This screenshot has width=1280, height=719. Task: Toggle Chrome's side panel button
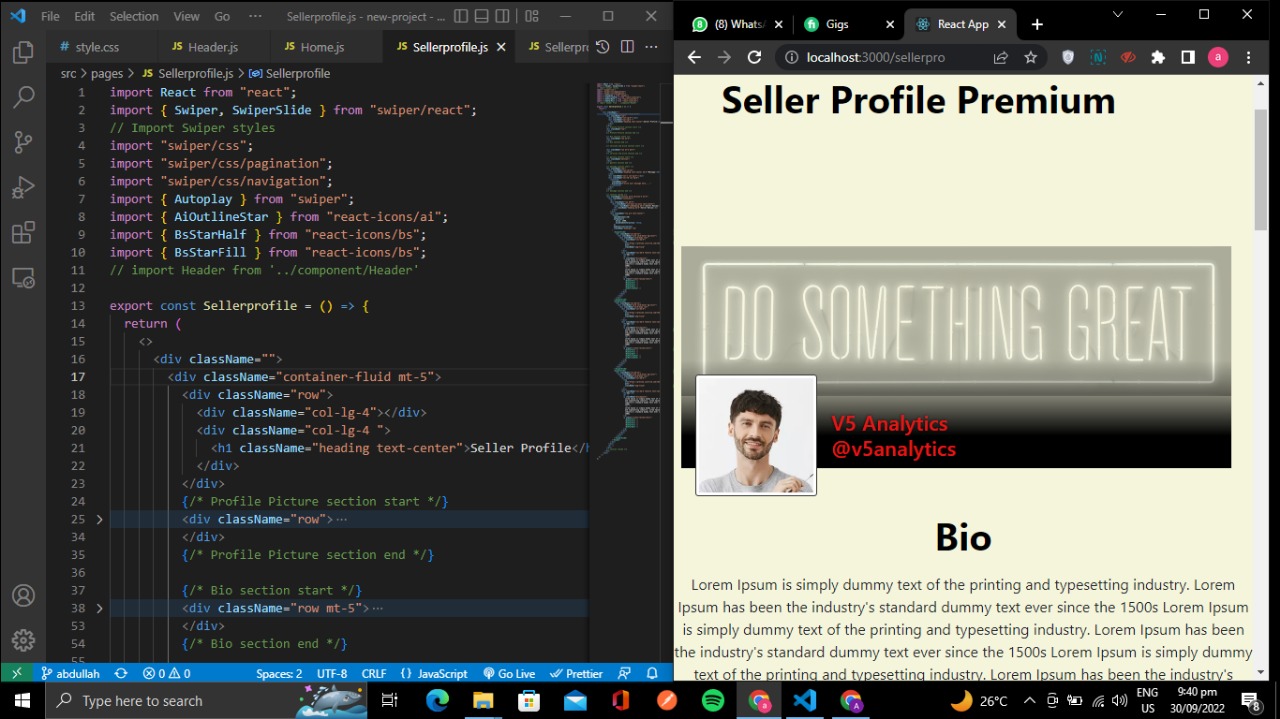(1187, 57)
